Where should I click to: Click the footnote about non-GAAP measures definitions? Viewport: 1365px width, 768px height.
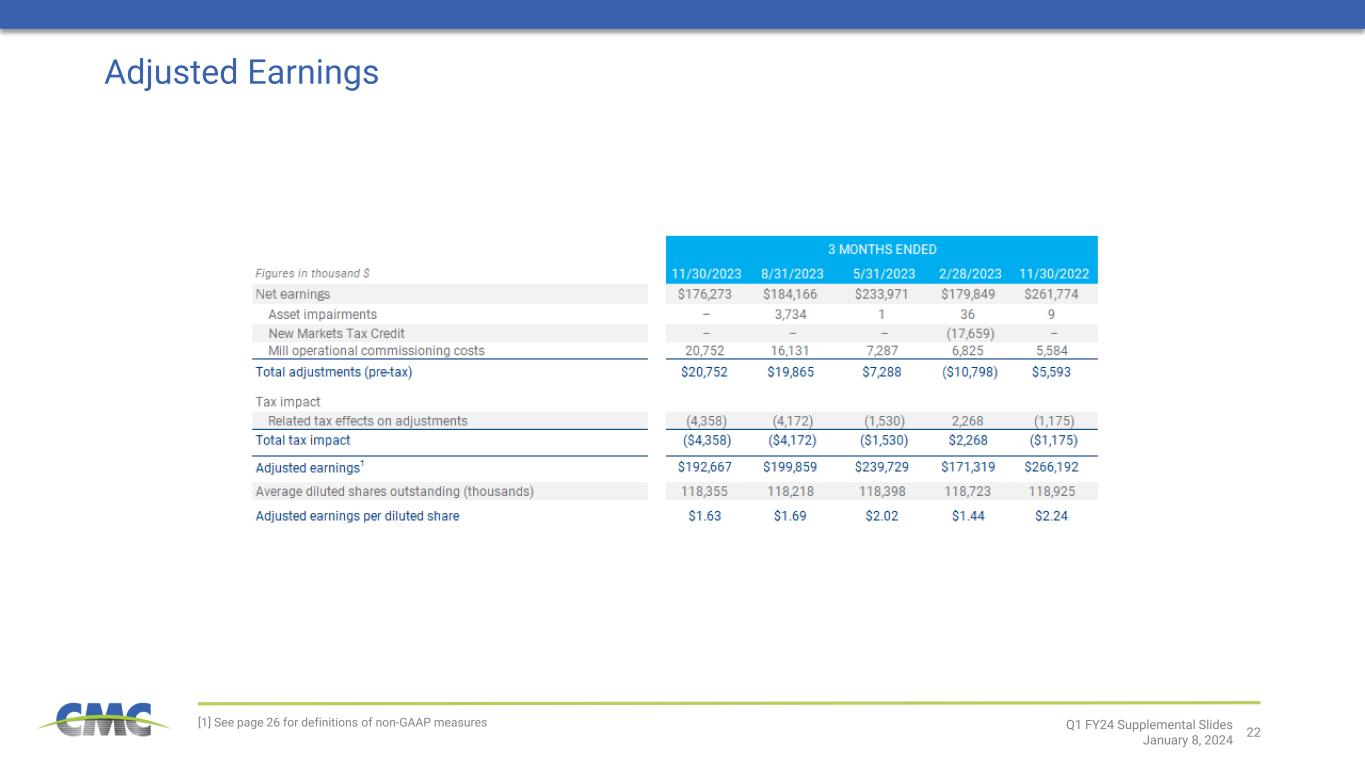coord(342,722)
